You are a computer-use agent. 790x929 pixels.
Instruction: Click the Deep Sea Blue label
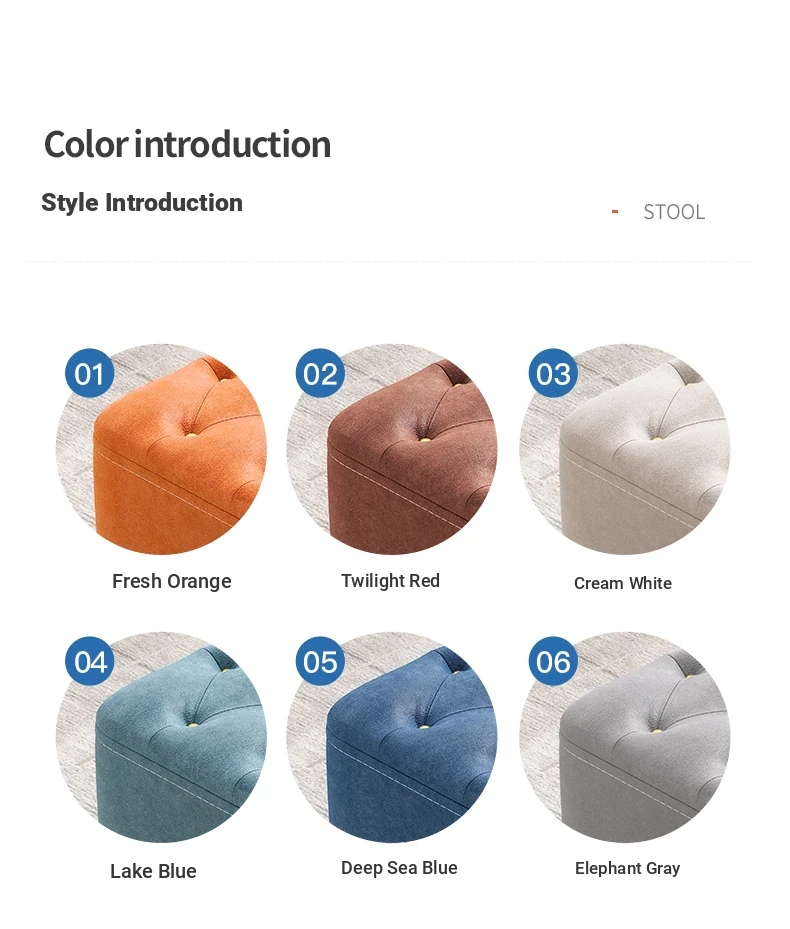tap(399, 868)
